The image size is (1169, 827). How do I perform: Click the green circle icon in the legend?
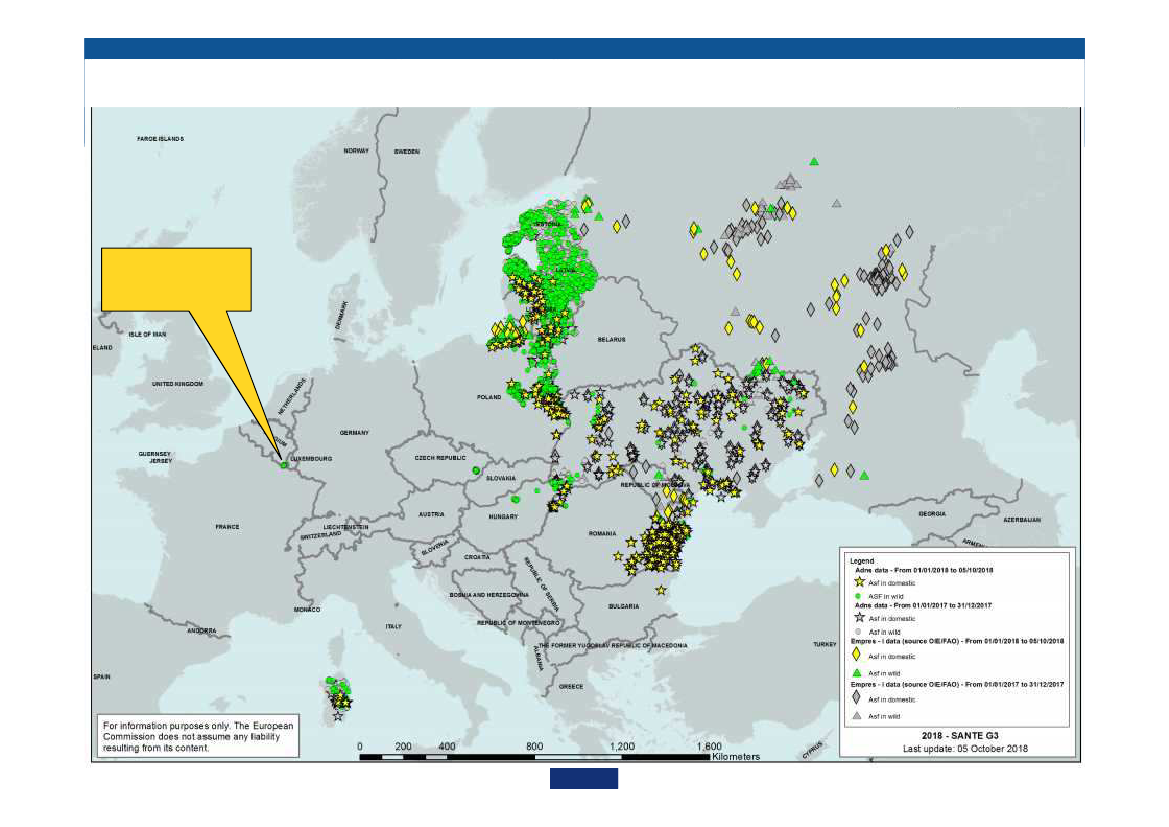[858, 595]
